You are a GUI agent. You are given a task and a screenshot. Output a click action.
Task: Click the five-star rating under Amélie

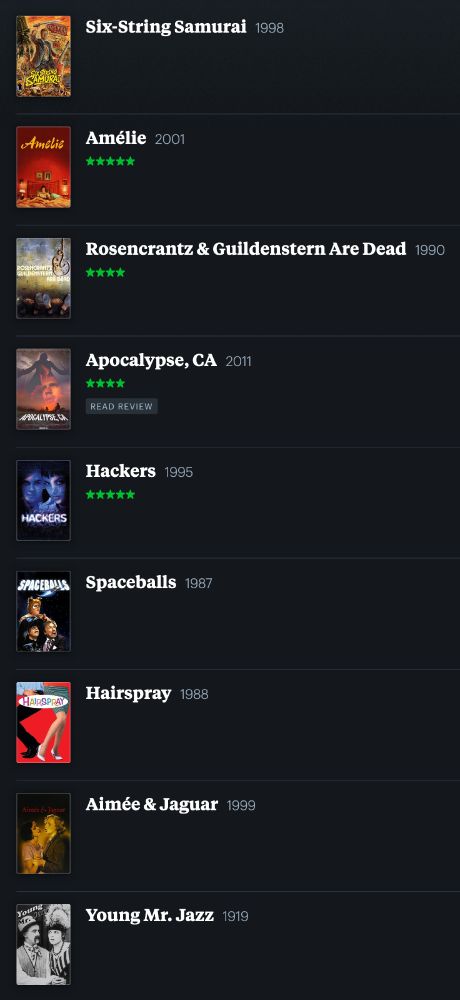click(x=110, y=161)
